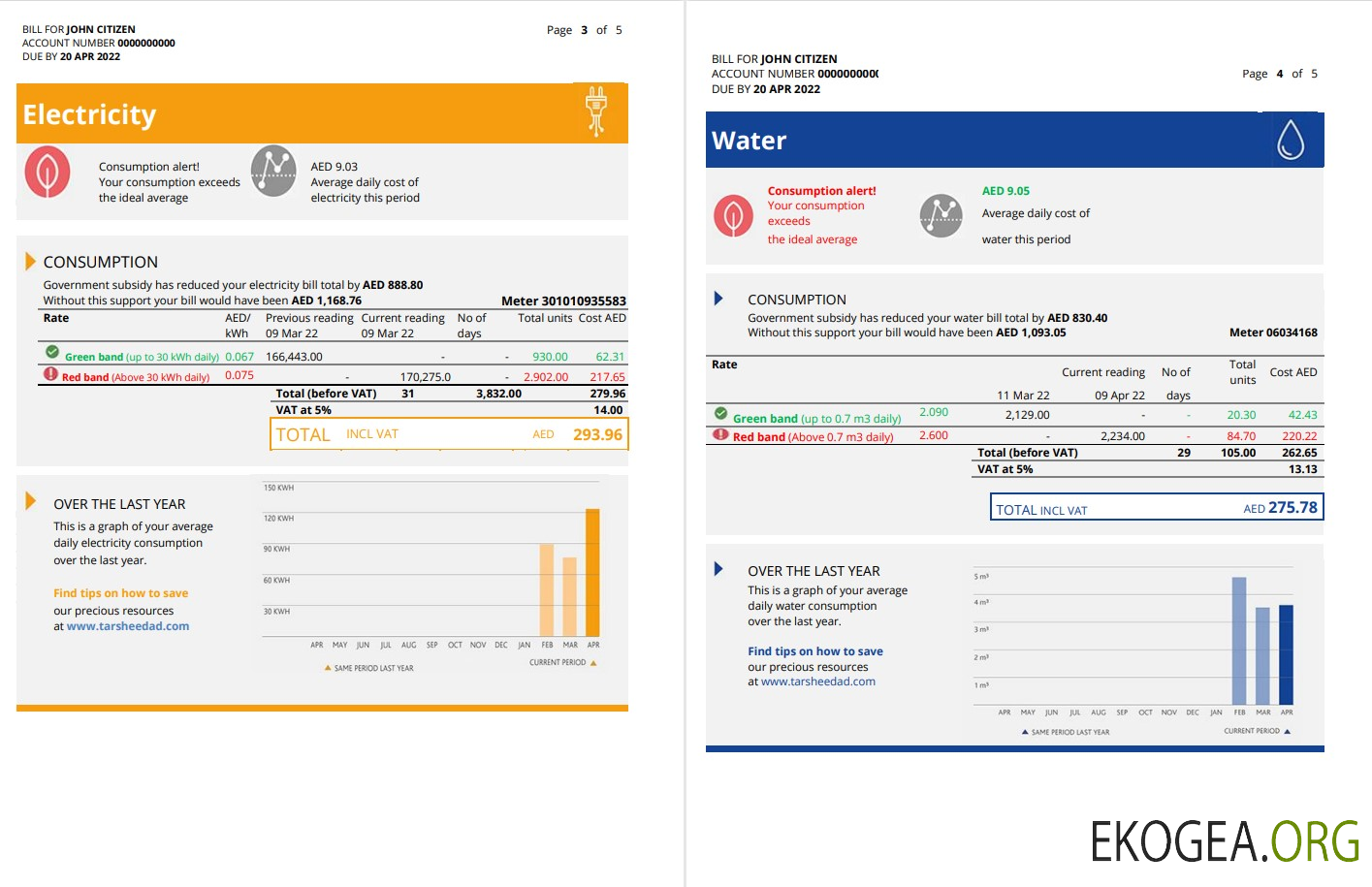Click the red exclamation icon on water Red band
The image size is (1372, 887).
point(719,436)
